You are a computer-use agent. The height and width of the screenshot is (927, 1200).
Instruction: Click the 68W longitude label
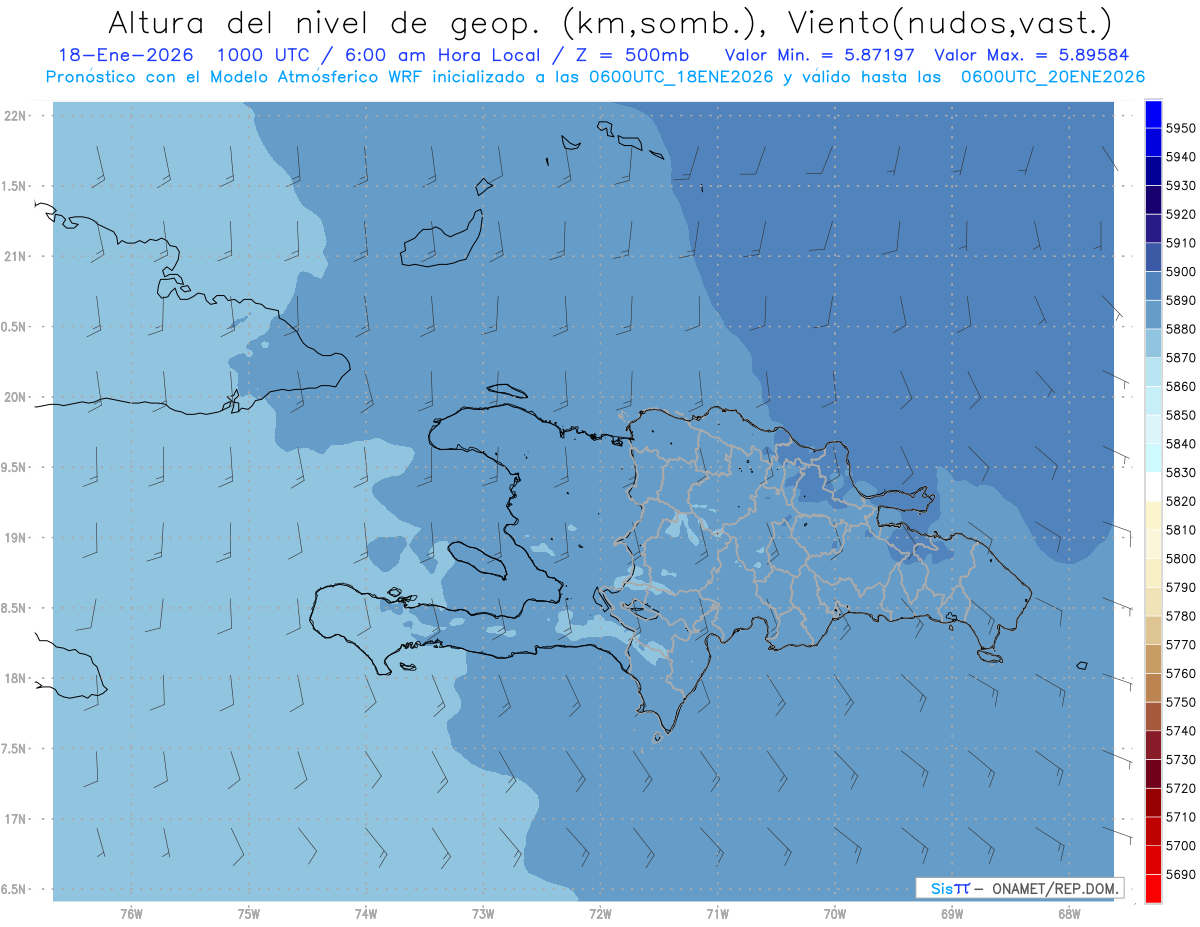(1068, 914)
